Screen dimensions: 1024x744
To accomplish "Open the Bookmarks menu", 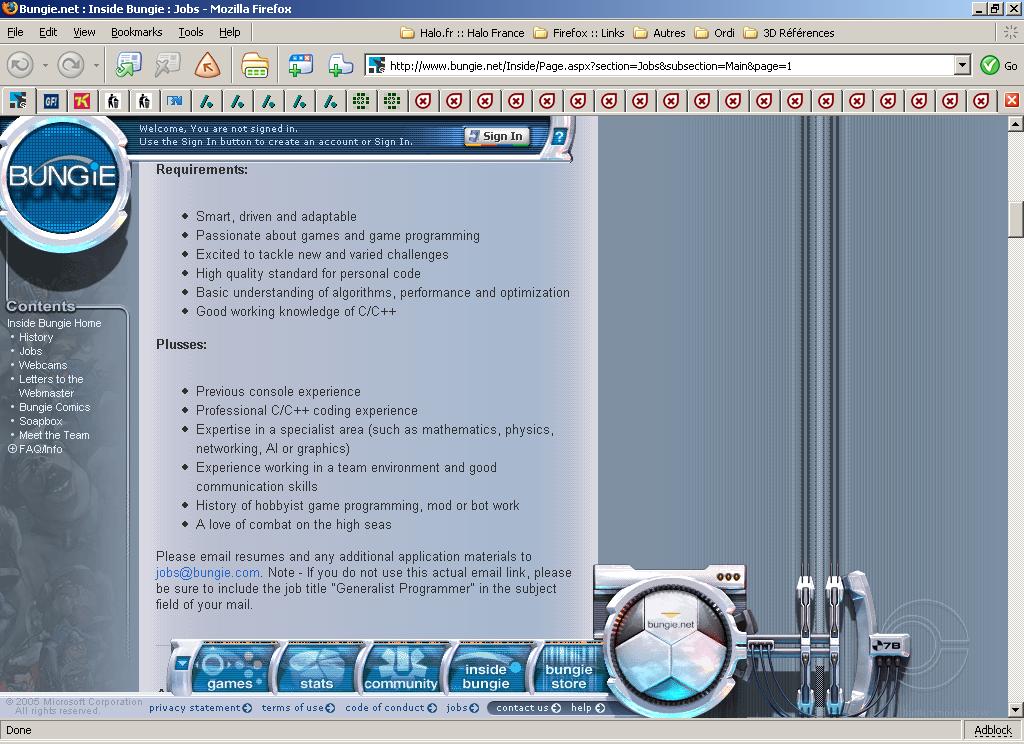I will pos(136,32).
